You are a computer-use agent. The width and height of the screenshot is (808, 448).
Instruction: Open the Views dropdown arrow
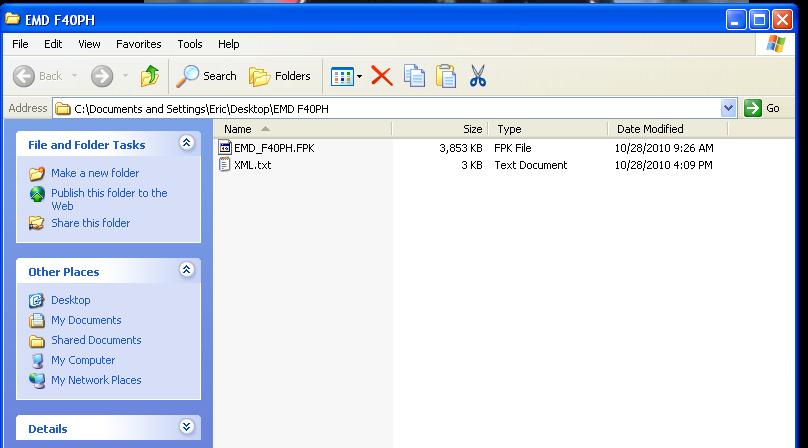click(x=359, y=77)
